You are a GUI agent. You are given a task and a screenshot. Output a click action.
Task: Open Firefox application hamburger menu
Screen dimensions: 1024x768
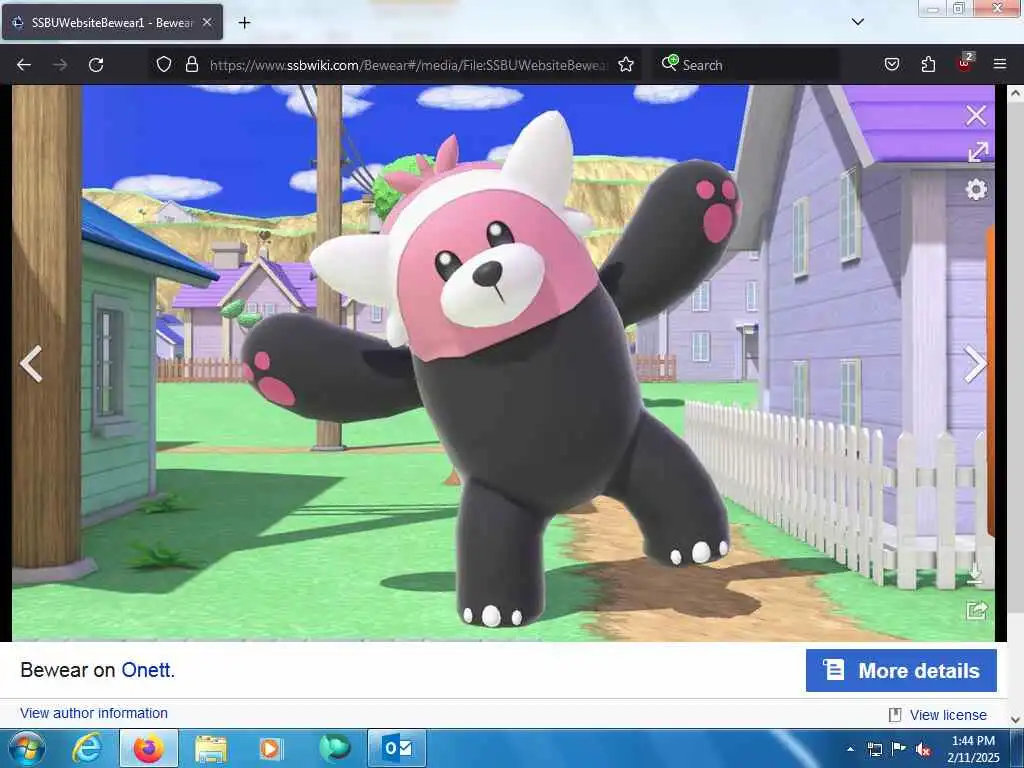[1000, 64]
